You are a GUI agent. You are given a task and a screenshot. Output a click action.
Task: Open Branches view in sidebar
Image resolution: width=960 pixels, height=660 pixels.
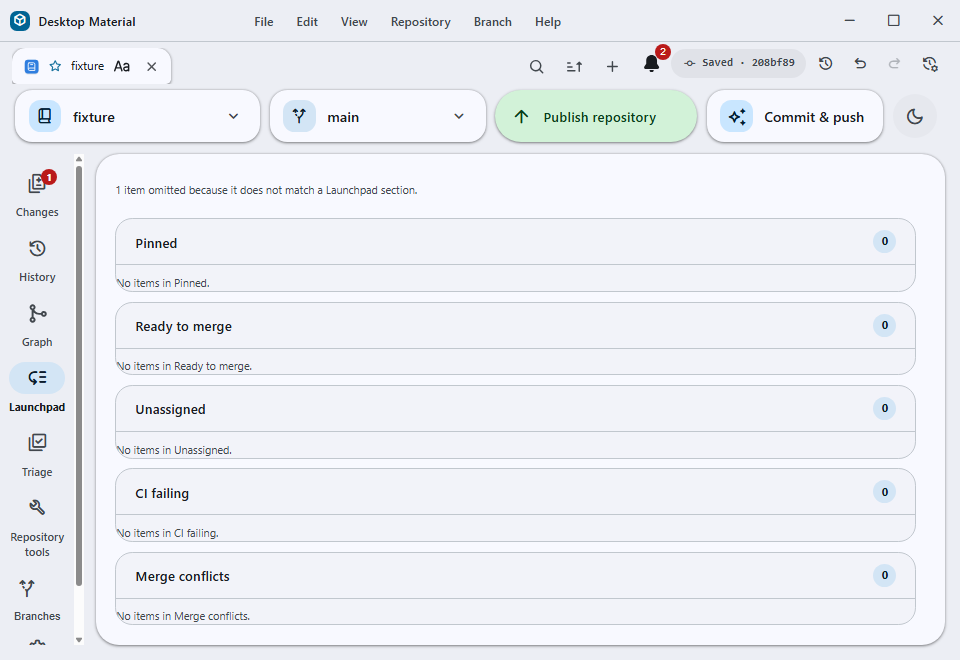(x=37, y=600)
